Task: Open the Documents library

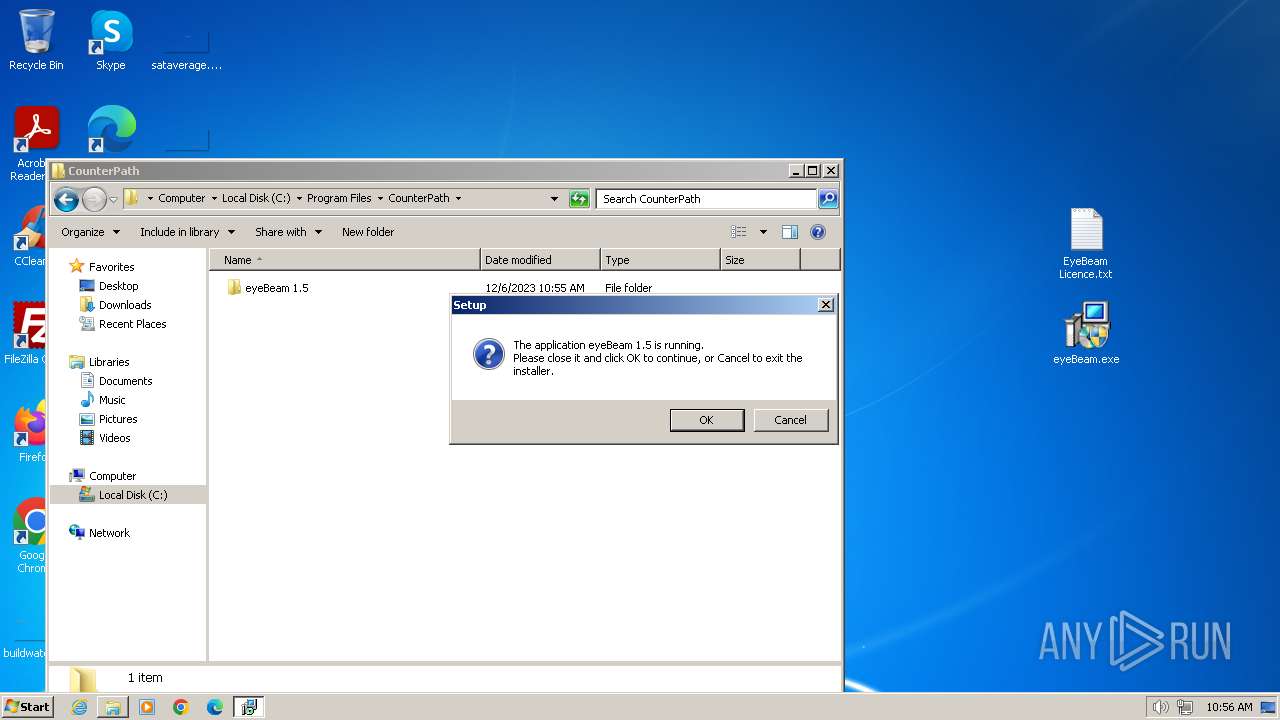Action: 116,381
